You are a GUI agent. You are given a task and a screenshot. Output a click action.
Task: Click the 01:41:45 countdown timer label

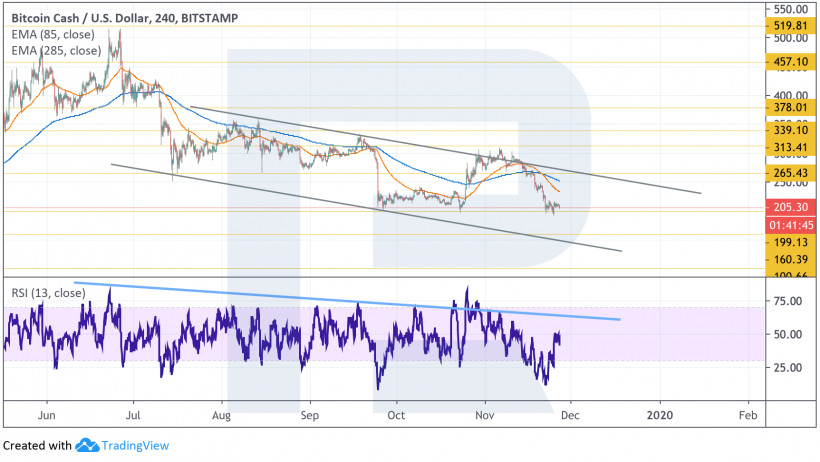click(783, 224)
